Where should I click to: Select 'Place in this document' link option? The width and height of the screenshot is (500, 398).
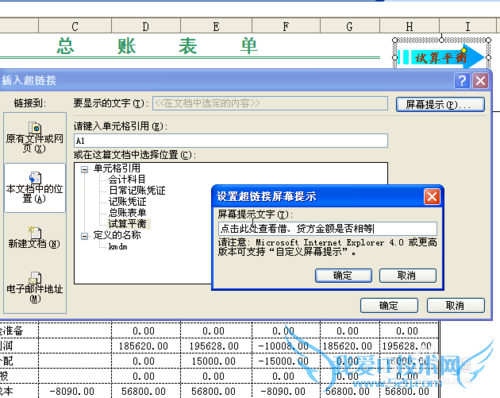tap(35, 188)
